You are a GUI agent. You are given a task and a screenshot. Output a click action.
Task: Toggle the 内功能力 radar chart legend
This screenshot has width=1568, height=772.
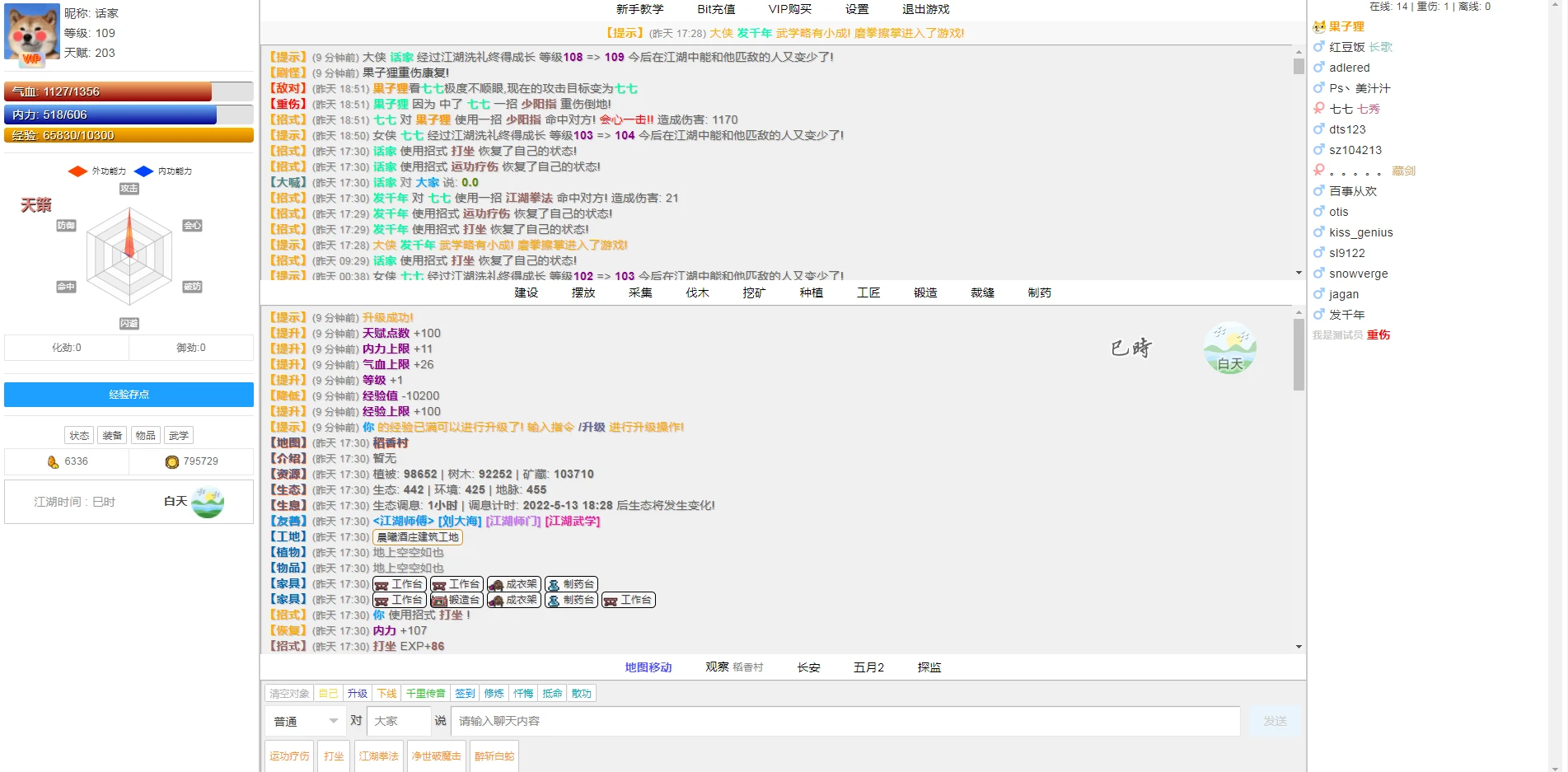pyautogui.click(x=163, y=171)
